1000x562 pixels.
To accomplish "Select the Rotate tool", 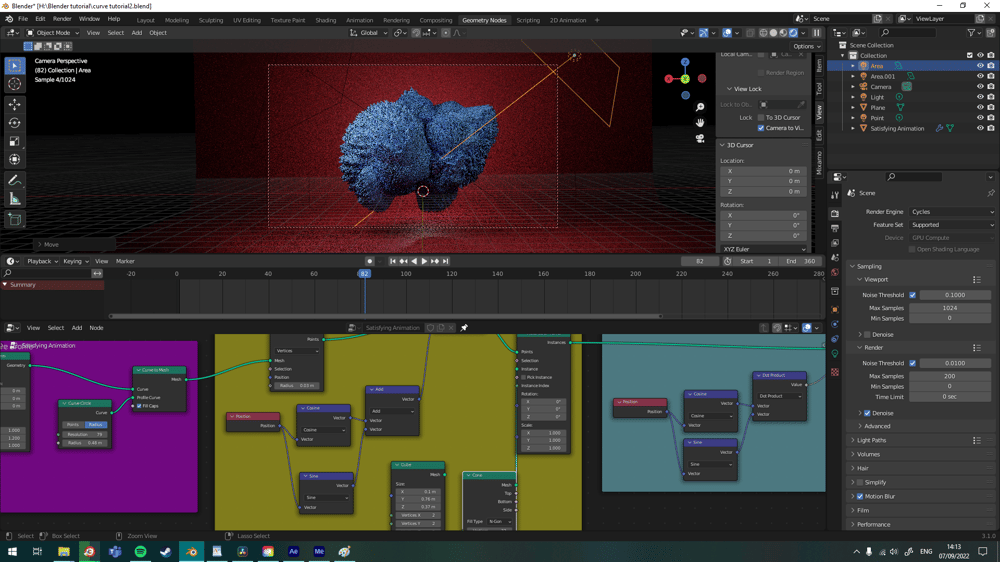I will (x=15, y=122).
